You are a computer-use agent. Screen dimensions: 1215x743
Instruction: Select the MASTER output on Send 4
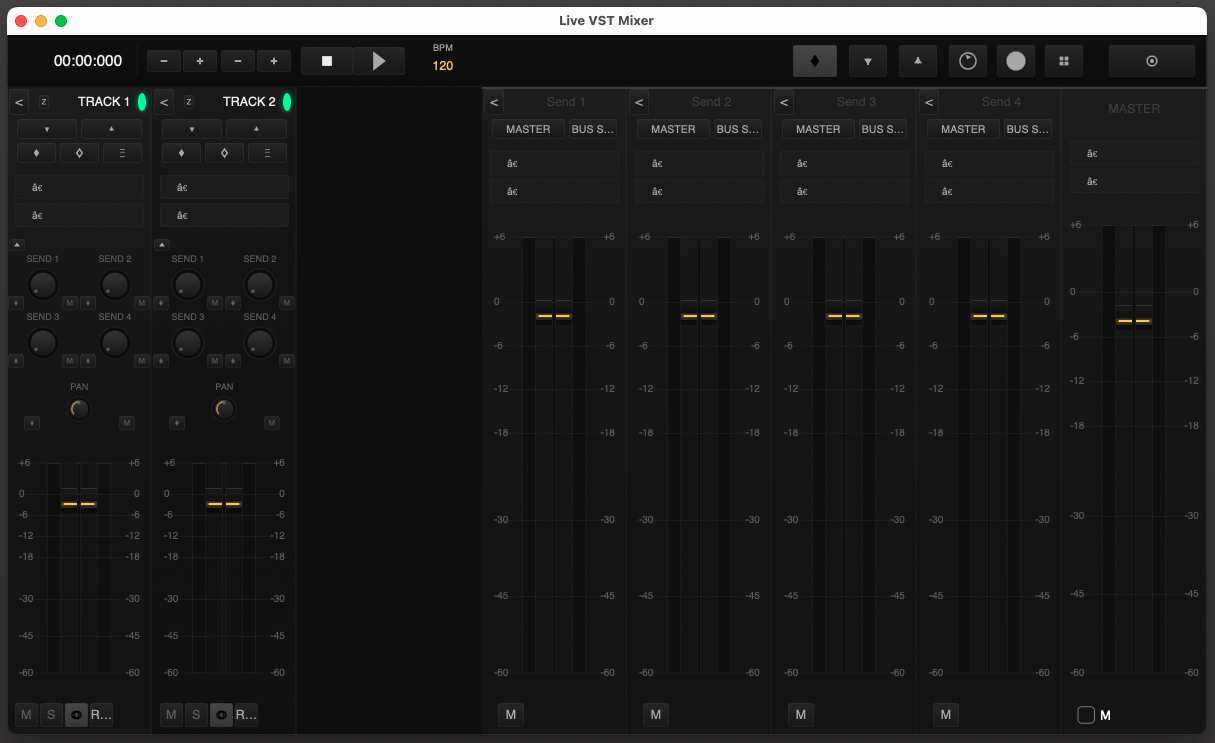(963, 129)
